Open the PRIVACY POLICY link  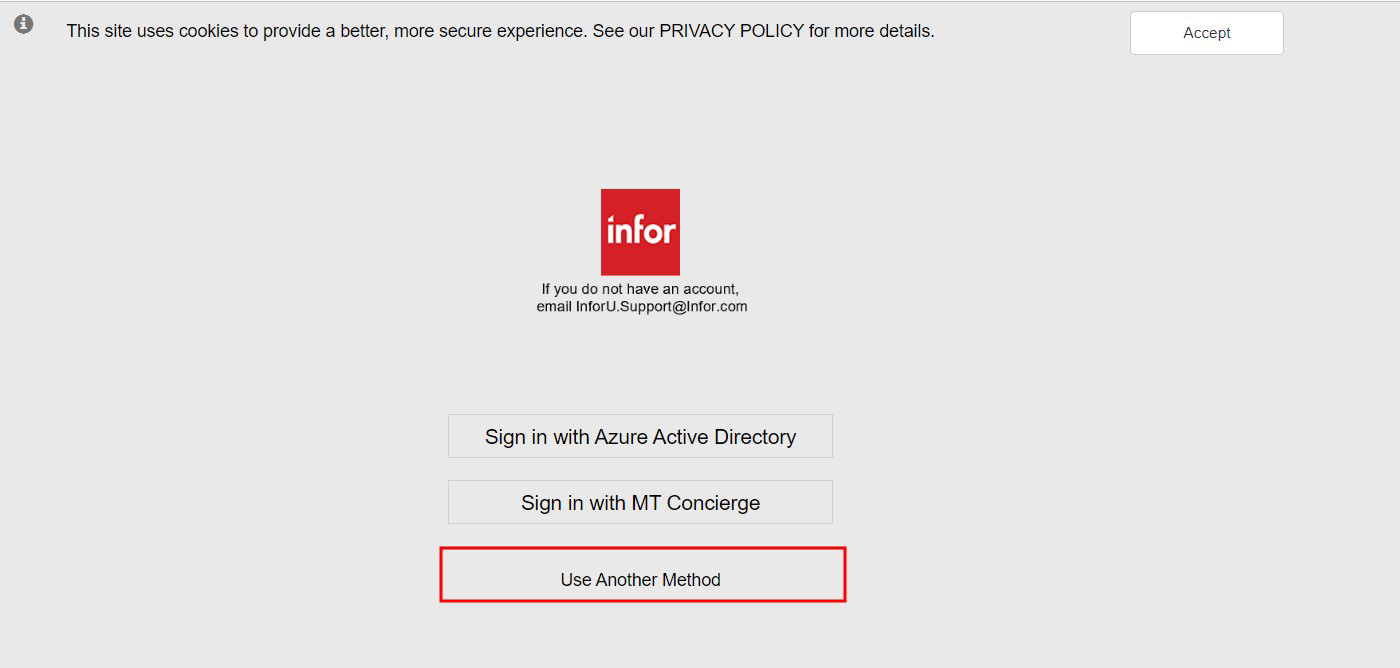tap(731, 31)
